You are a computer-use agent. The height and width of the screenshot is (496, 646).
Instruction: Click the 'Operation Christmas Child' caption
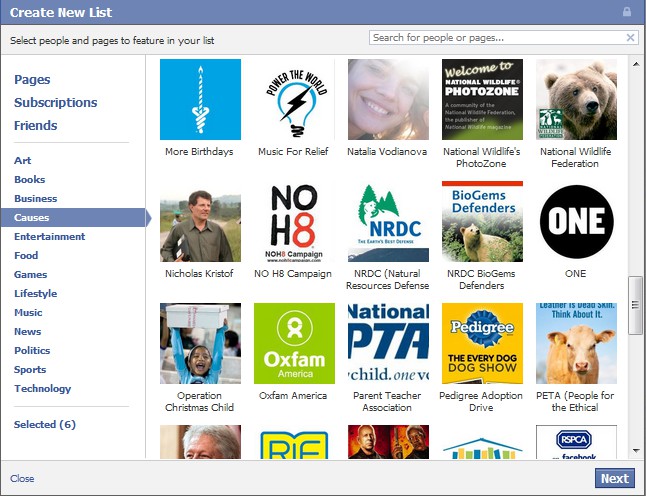199,402
